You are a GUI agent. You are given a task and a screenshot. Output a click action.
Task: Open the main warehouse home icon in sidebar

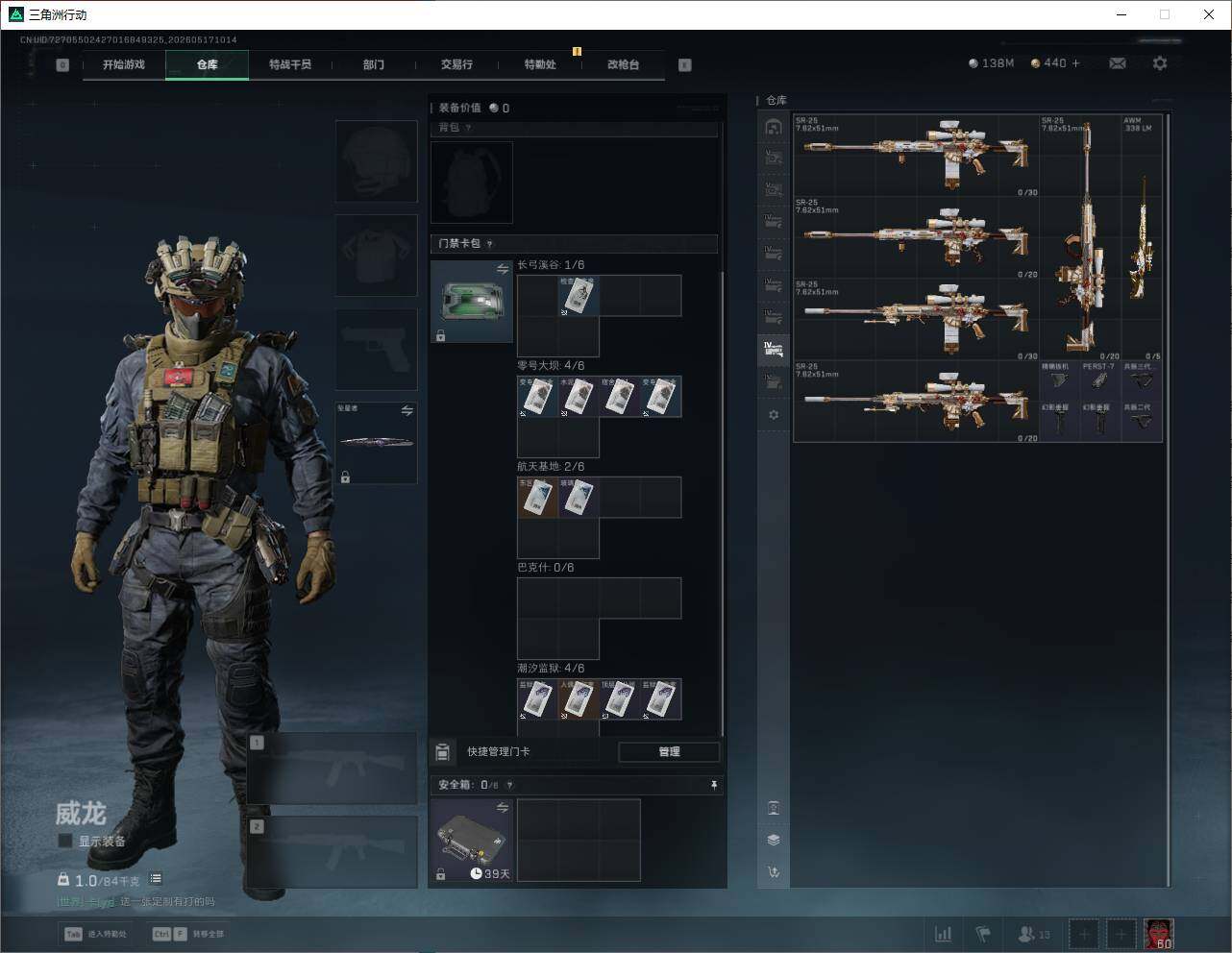point(774,127)
